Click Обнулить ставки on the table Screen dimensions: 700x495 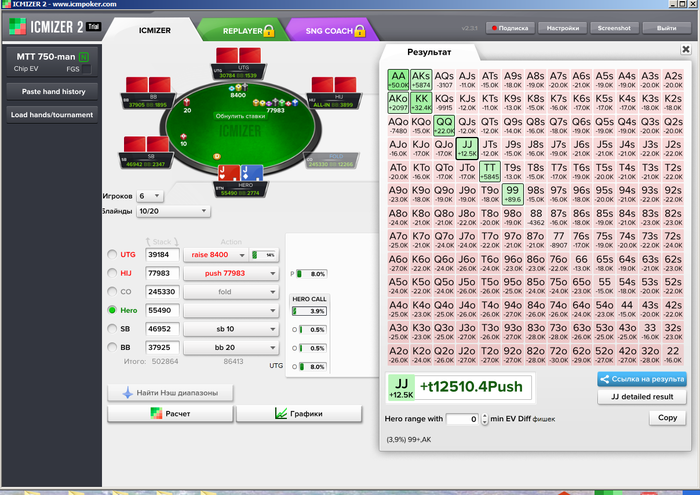(x=241, y=116)
